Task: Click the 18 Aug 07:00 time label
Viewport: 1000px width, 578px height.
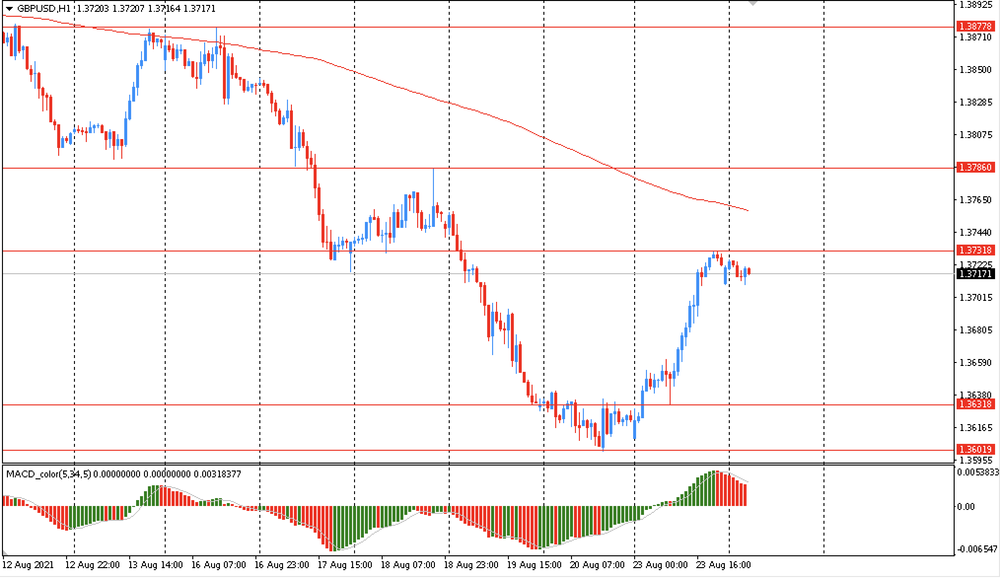Action: [x=408, y=565]
